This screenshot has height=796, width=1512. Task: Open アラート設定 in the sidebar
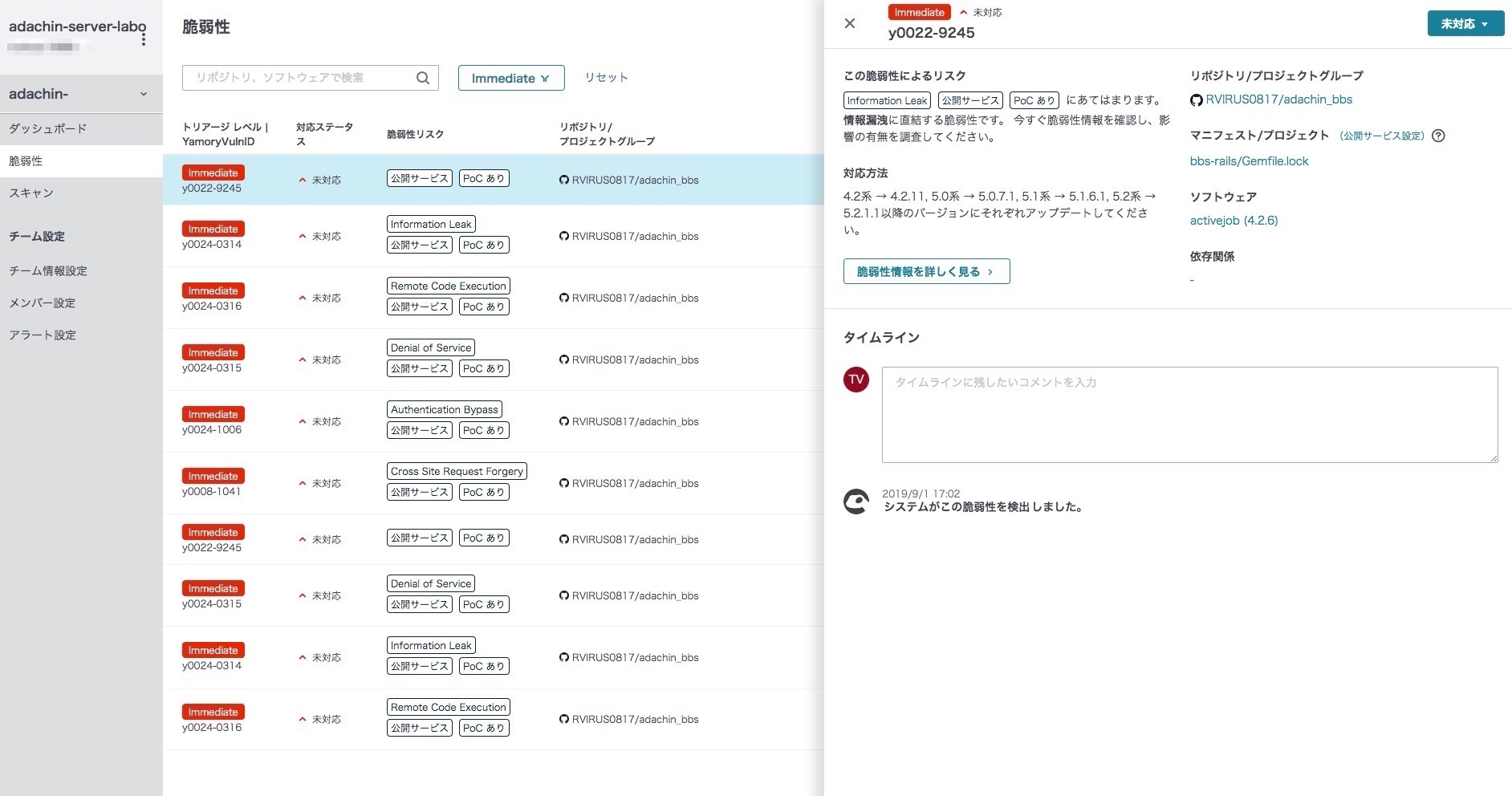43,335
